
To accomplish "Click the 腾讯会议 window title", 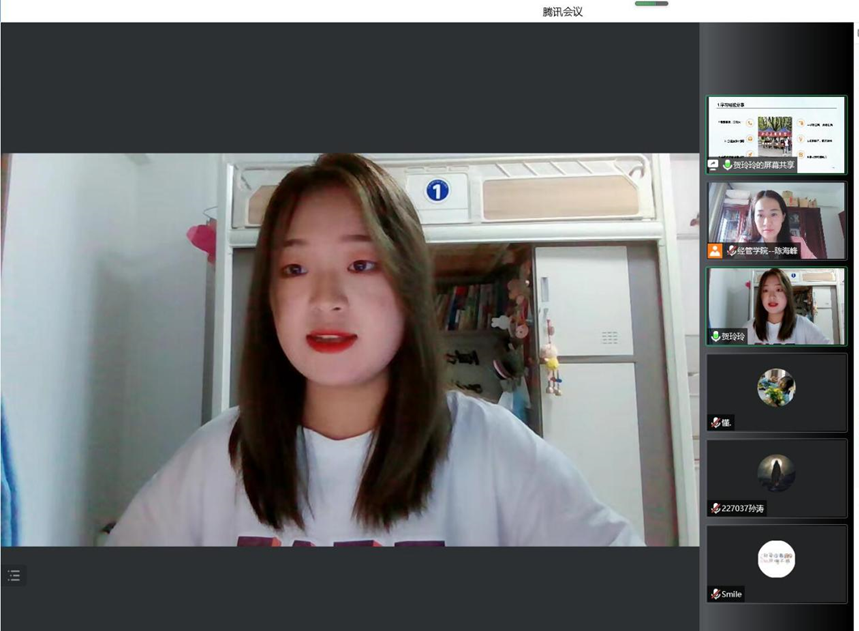I will tap(562, 12).
